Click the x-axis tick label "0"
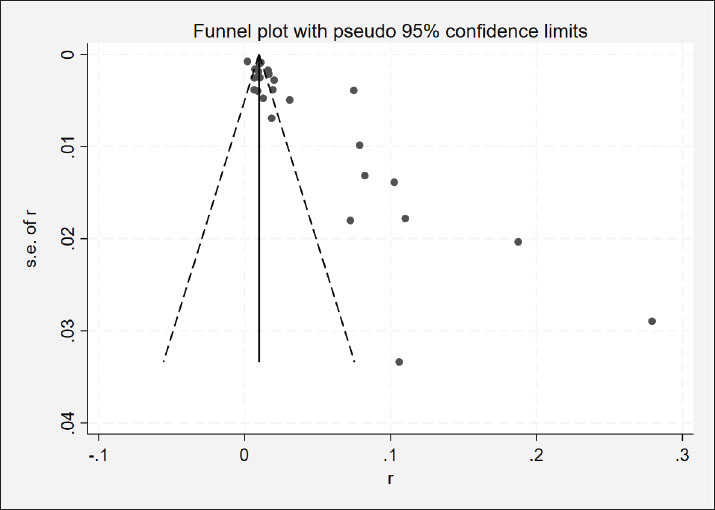This screenshot has width=715, height=510. pyautogui.click(x=245, y=456)
